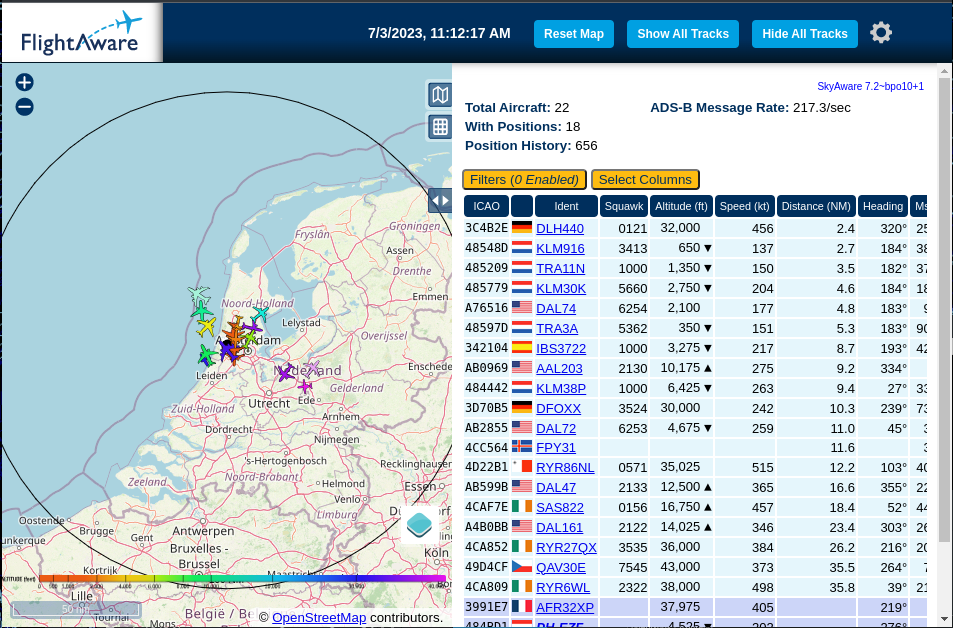This screenshot has width=953, height=628.
Task: Click the ICAO code 3C4B2E
Action: (x=486, y=228)
